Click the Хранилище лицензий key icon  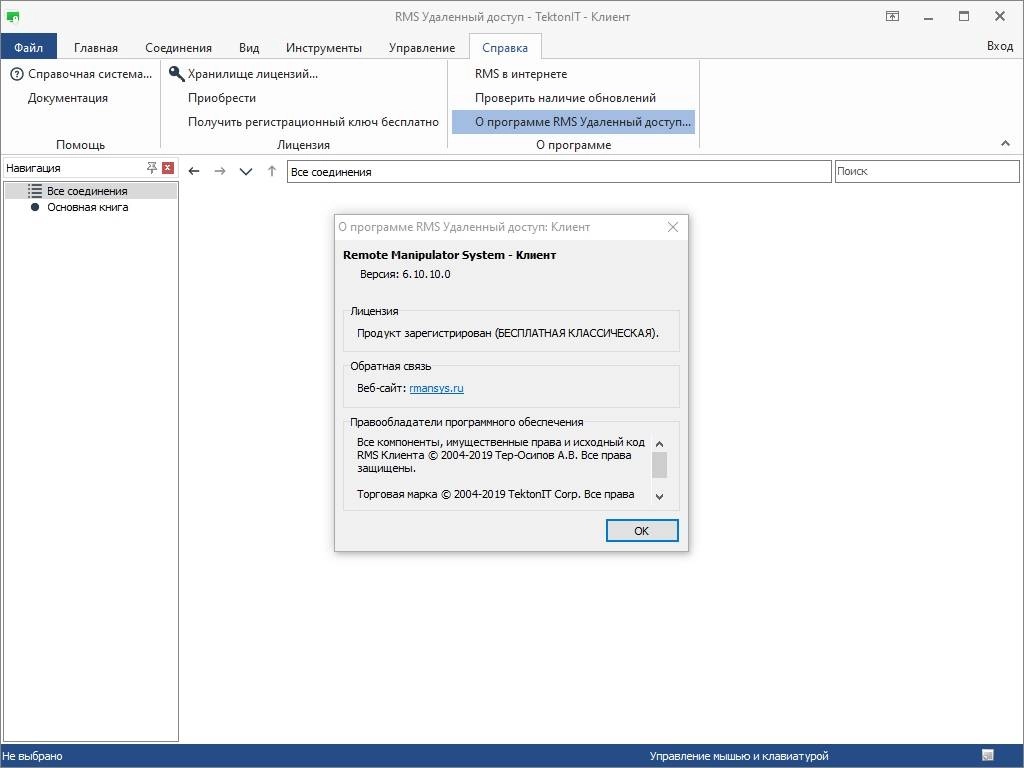click(x=176, y=74)
